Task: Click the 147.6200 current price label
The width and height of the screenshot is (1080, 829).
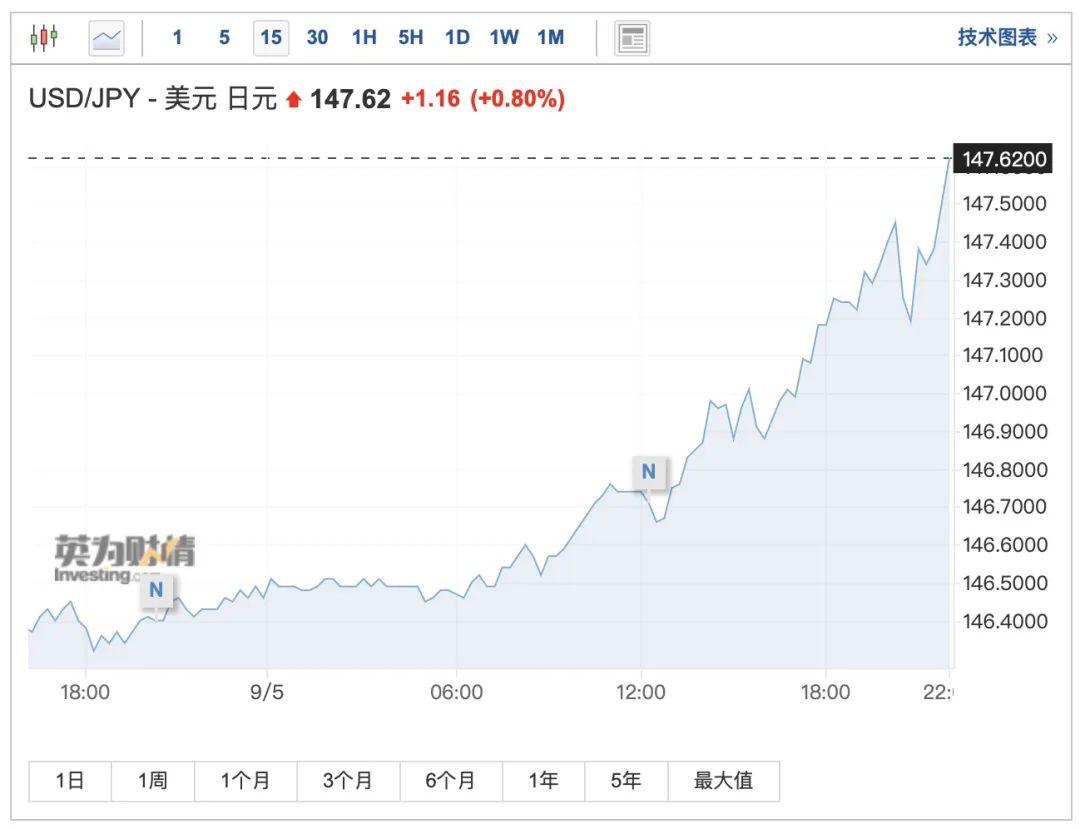Action: pos(1003,159)
